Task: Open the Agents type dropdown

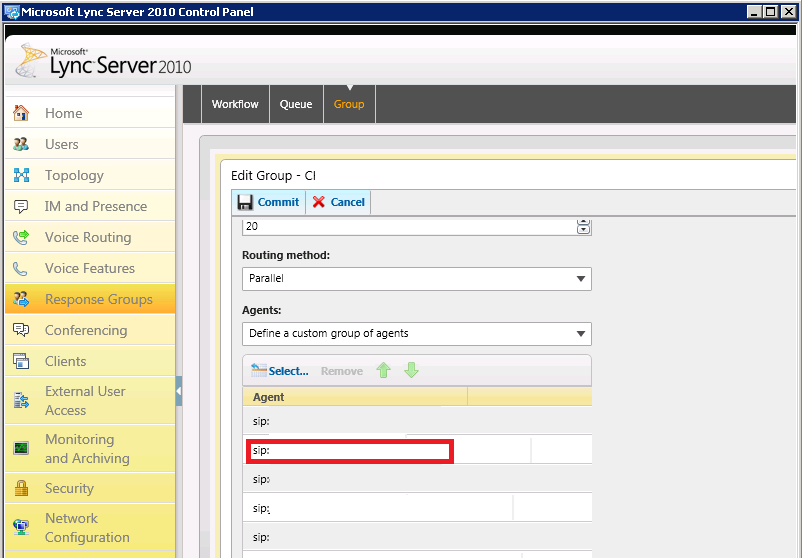Action: click(x=417, y=333)
